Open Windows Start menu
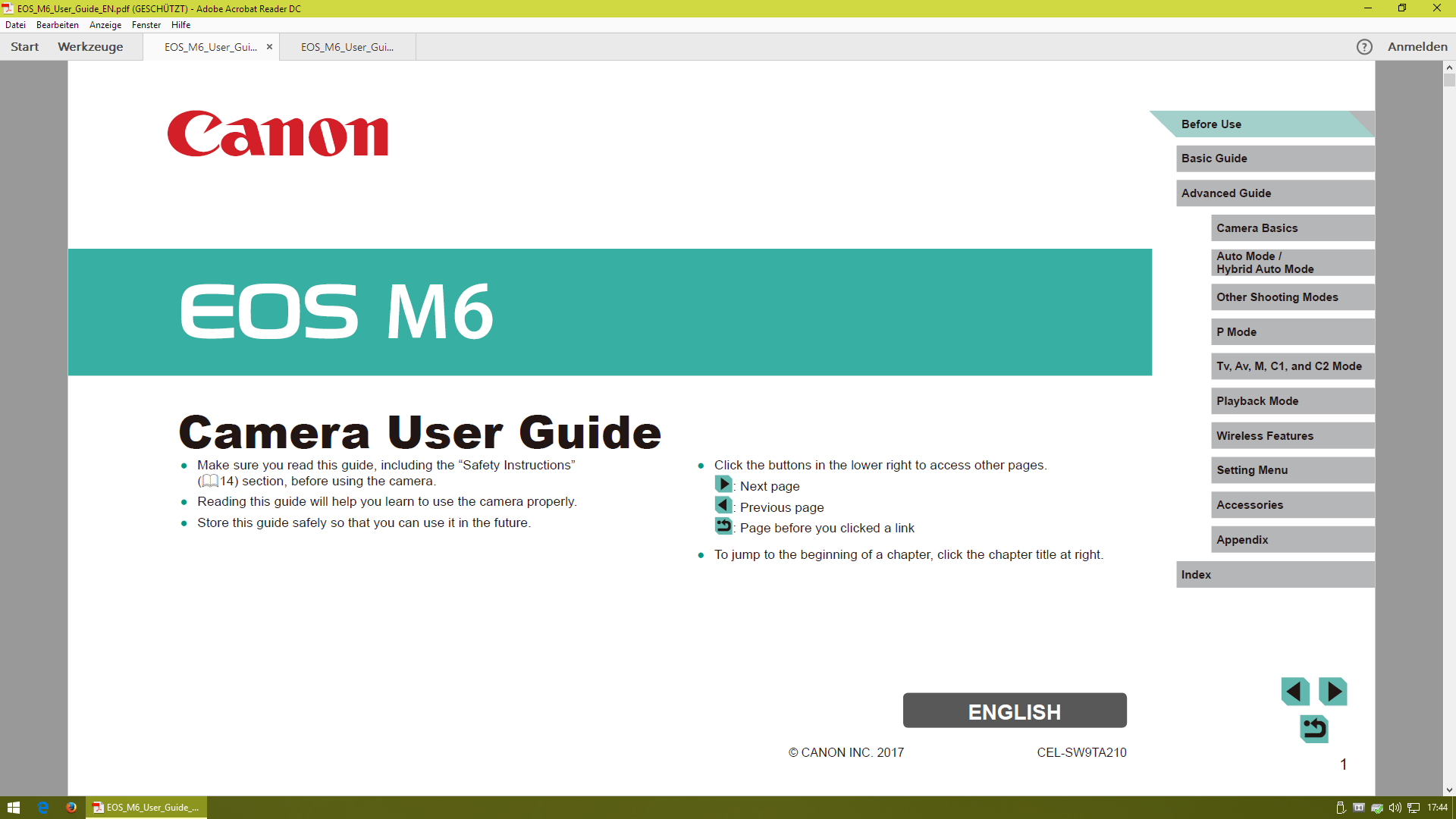The height and width of the screenshot is (819, 1456). (13, 808)
